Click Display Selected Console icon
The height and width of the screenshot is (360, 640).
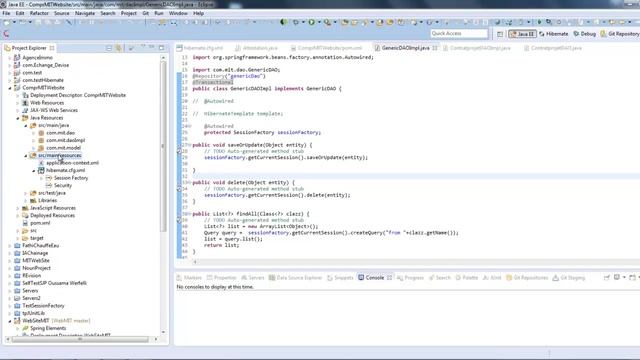617,278
